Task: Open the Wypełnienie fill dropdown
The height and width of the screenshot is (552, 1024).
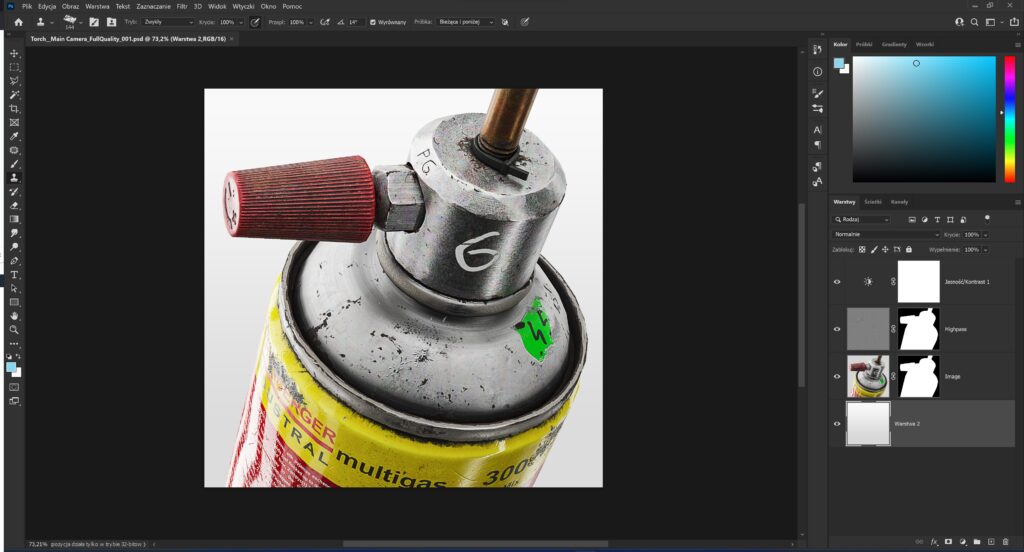Action: coord(985,250)
